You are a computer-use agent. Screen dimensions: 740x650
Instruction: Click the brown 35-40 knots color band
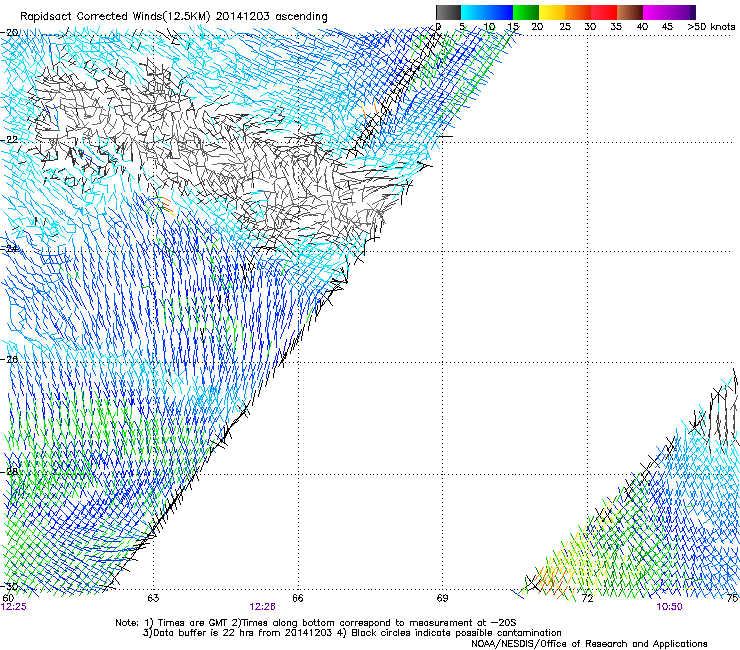tap(630, 12)
